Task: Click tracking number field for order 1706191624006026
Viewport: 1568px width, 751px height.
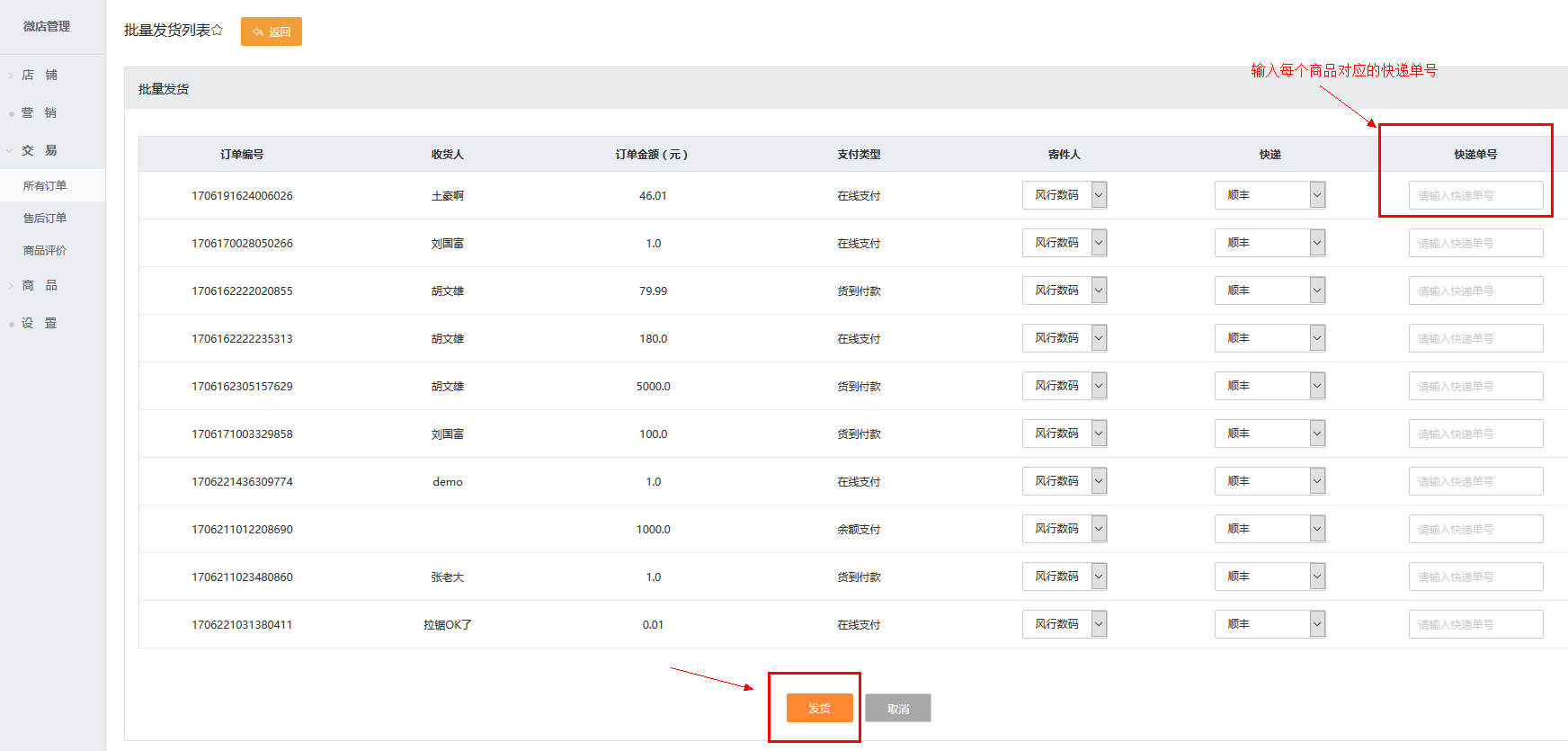Action: 1475,195
